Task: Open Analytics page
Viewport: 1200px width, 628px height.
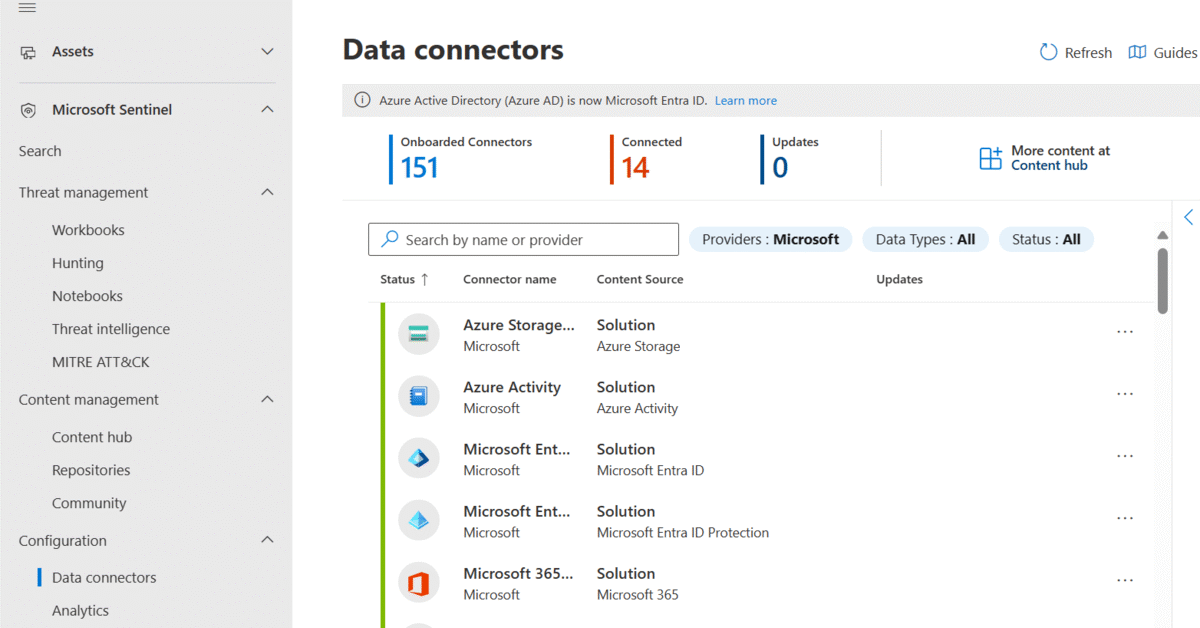Action: [80, 611]
